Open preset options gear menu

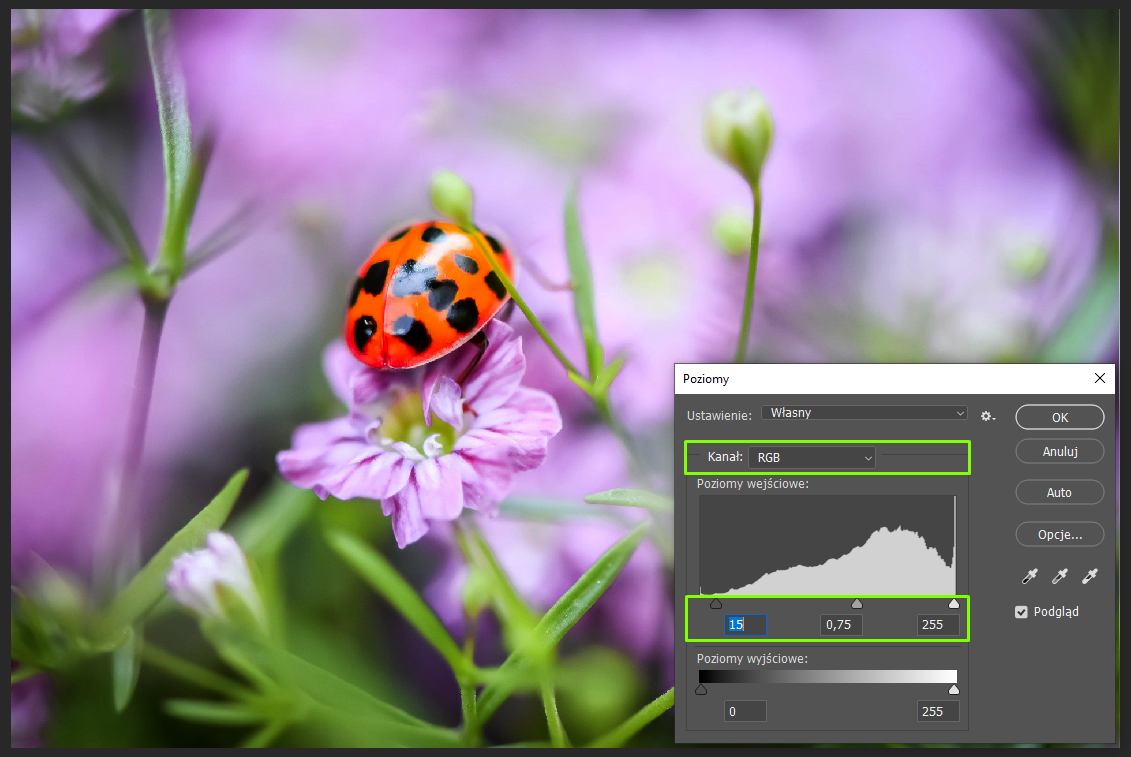coord(987,416)
